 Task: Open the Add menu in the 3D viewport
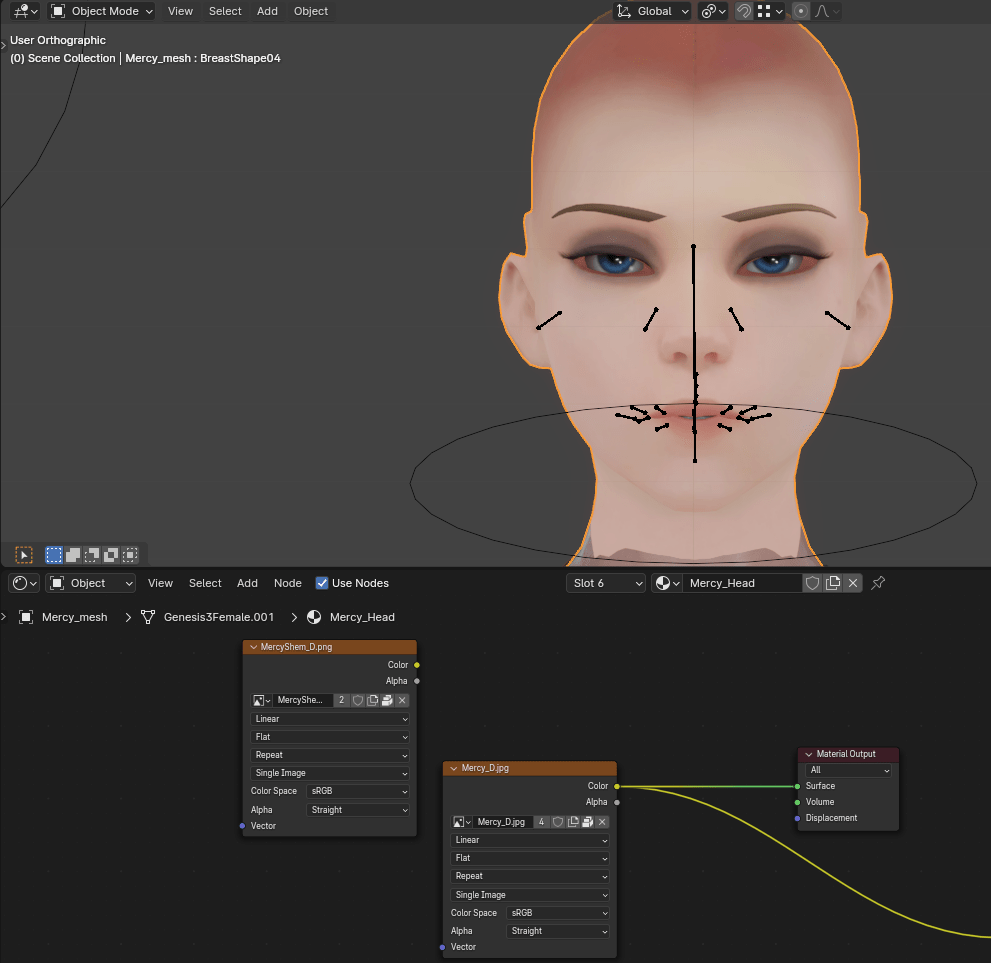pyautogui.click(x=267, y=11)
